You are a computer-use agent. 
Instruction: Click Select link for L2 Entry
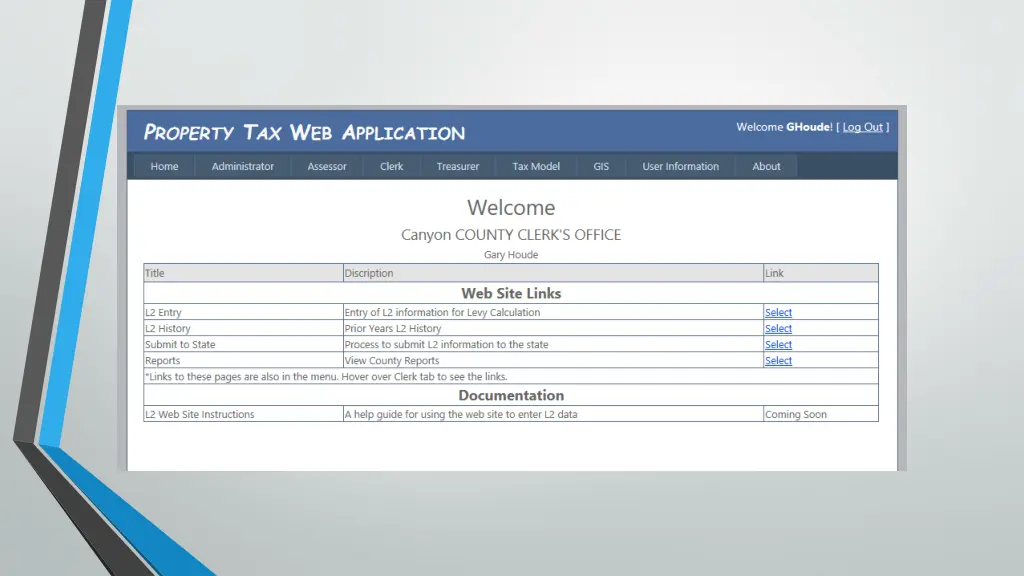[778, 312]
